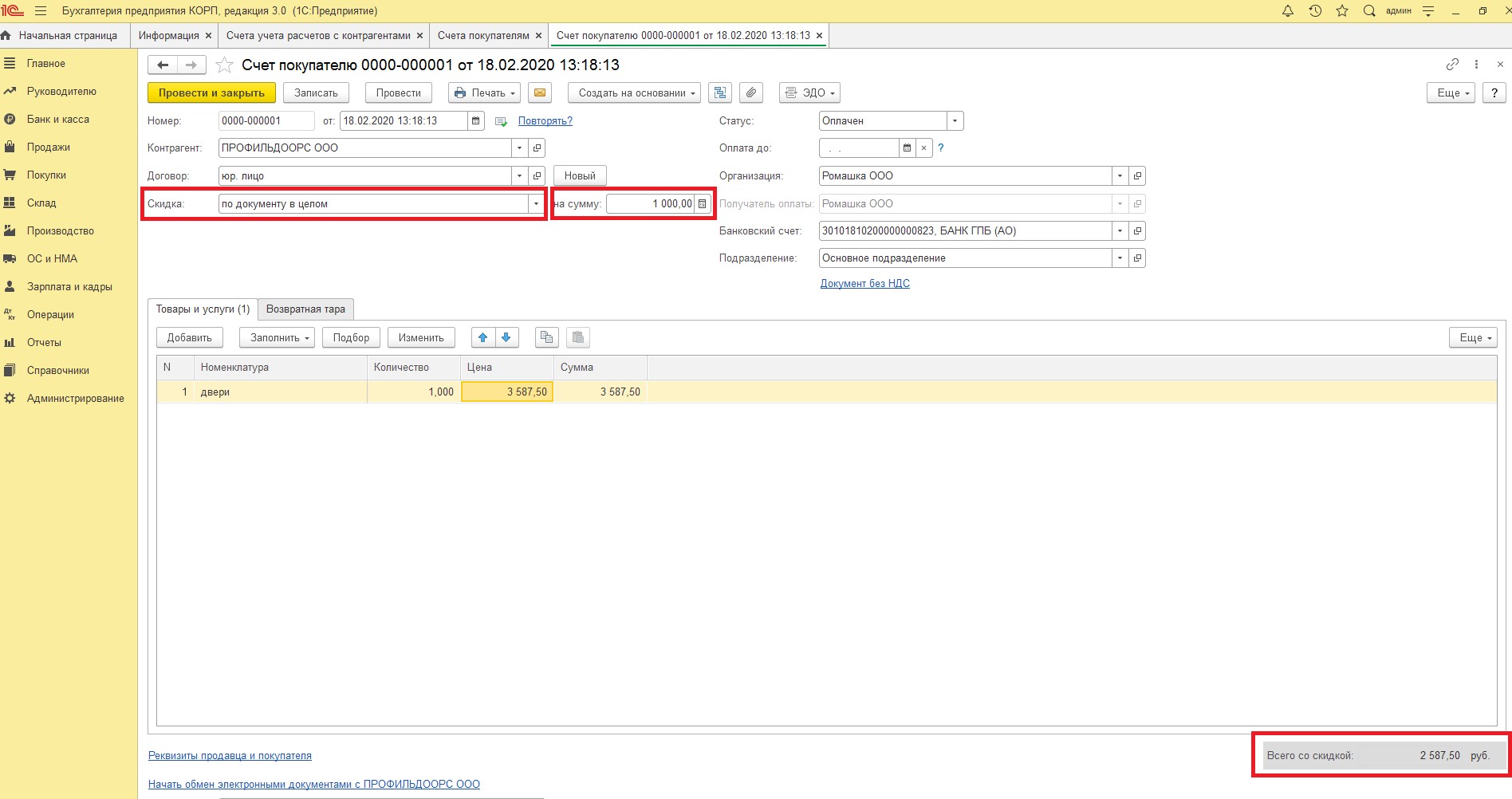Click the envelope email icon in the toolbar
1512x799 pixels.
point(540,92)
